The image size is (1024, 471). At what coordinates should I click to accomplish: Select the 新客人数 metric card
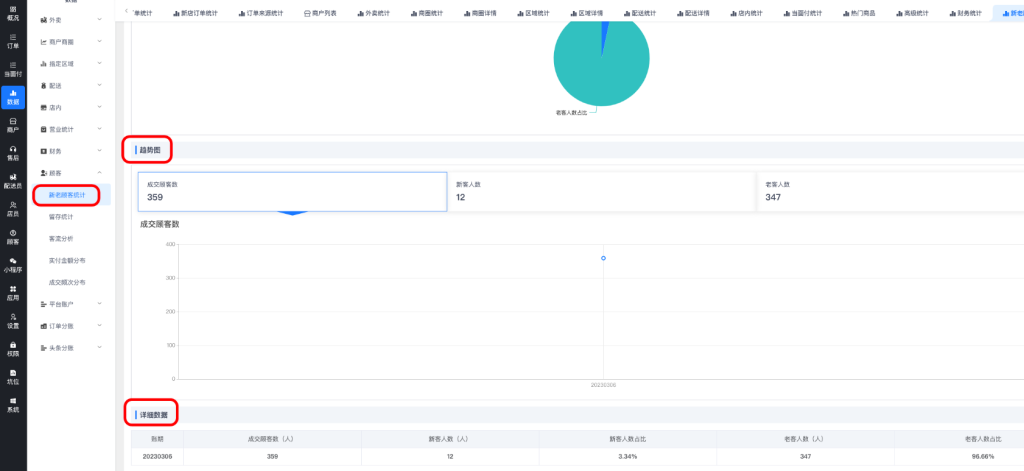click(x=600, y=191)
